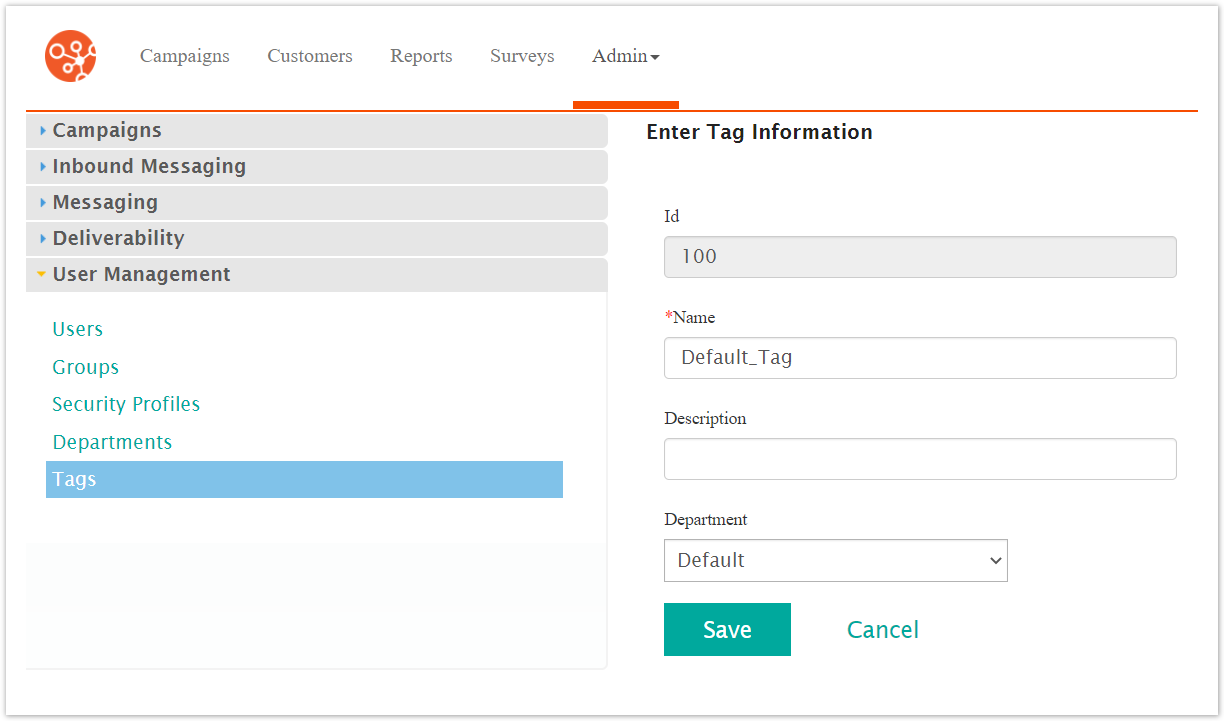Go to the Customers navigation tab
Viewport: 1224px width, 721px height.
[310, 56]
